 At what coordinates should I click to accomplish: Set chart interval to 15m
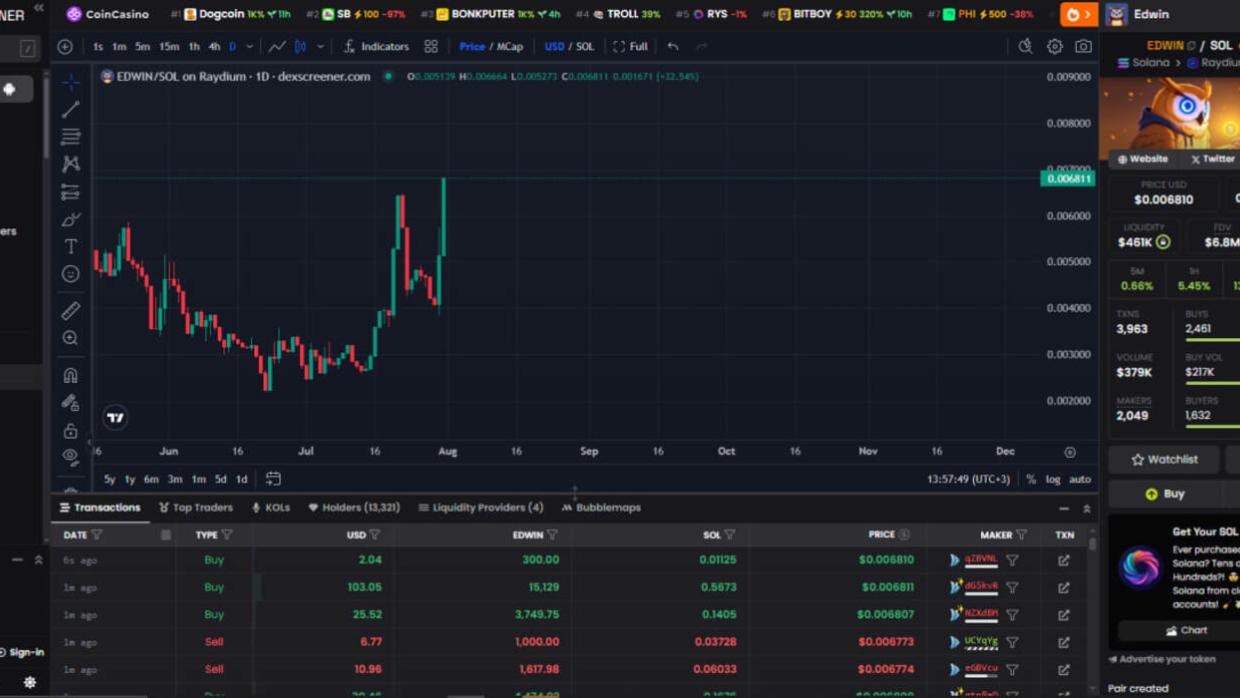tap(169, 46)
